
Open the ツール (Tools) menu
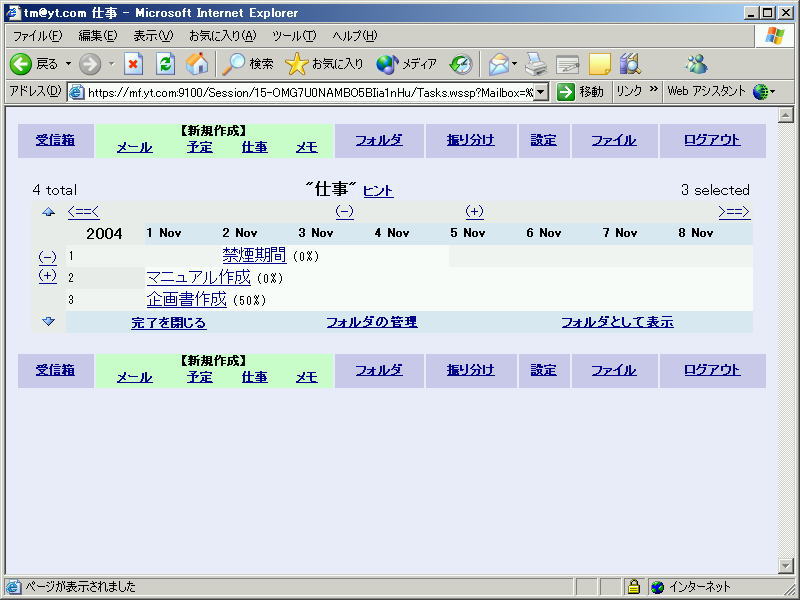[x=294, y=36]
